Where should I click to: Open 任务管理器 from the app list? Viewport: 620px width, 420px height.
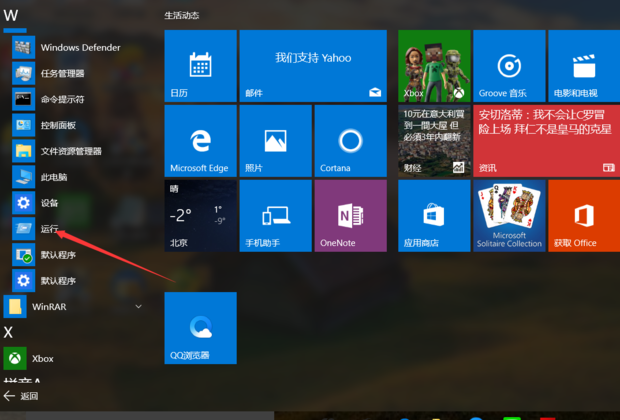[x=62, y=73]
